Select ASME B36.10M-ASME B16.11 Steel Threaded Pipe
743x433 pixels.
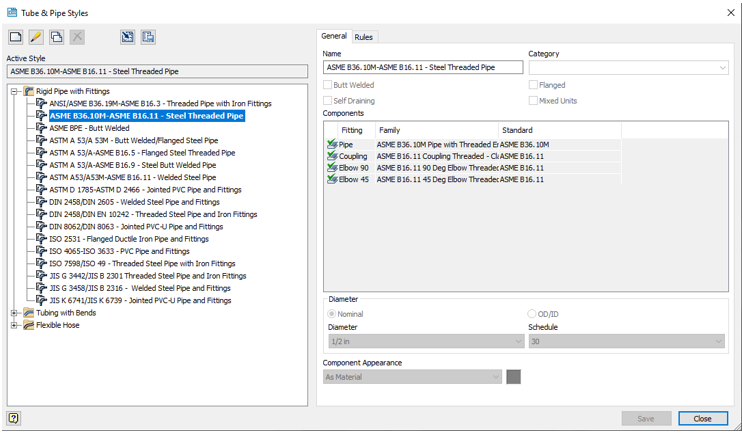tap(147, 116)
